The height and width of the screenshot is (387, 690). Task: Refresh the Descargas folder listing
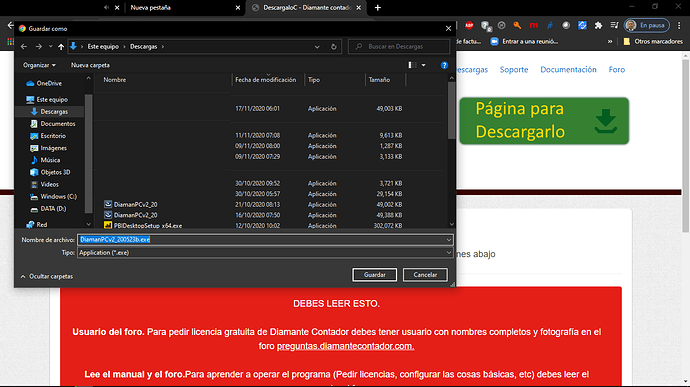[334, 46]
